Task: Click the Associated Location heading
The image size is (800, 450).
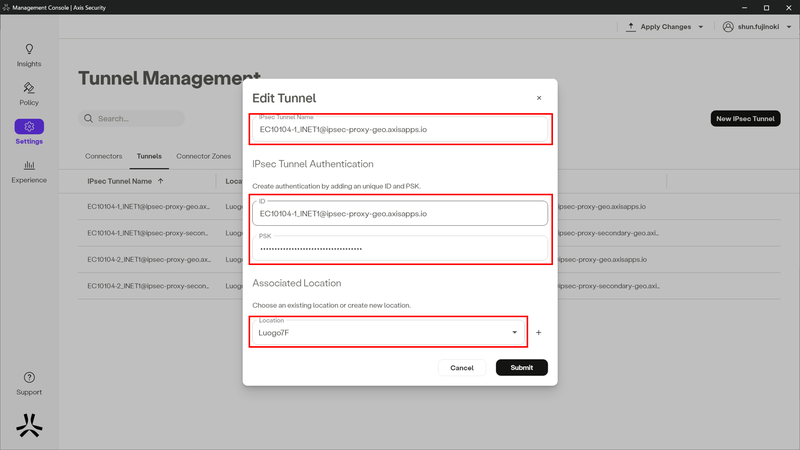Action: [296, 283]
